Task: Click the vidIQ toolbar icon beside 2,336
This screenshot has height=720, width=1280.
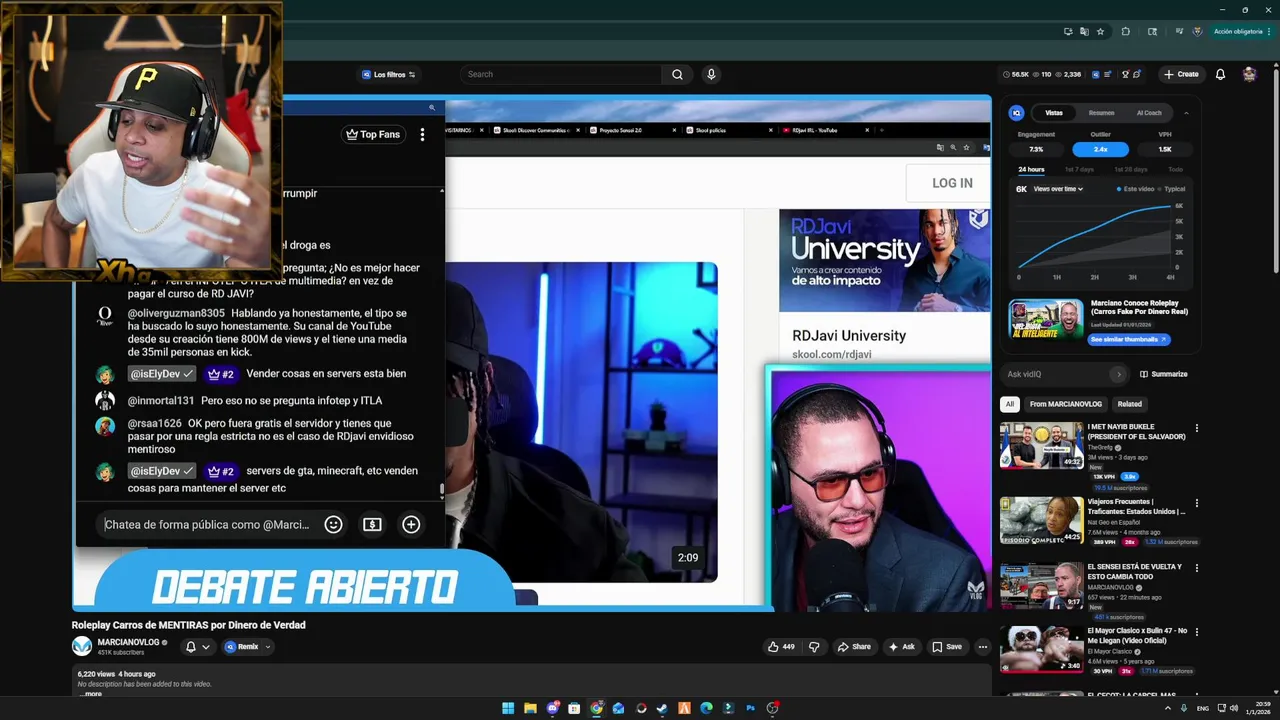Action: (1095, 74)
